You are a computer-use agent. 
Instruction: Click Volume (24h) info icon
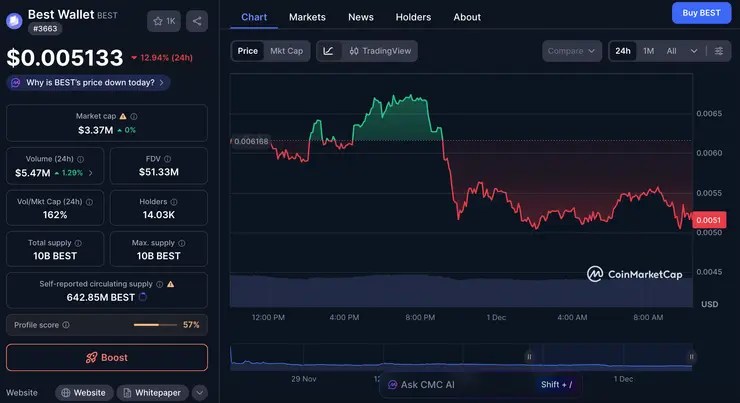(x=81, y=158)
